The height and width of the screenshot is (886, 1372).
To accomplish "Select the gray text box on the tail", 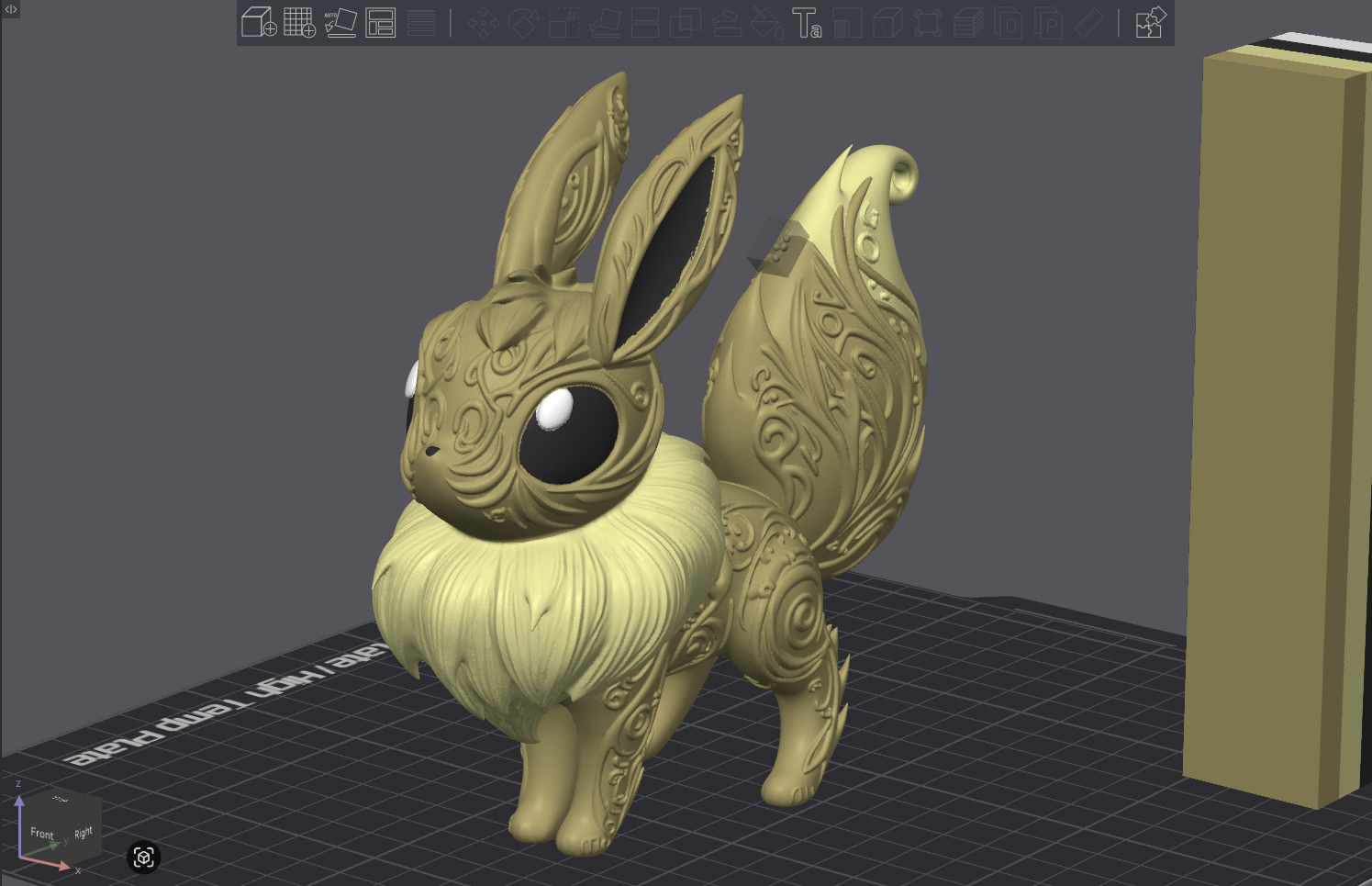I will [x=778, y=246].
